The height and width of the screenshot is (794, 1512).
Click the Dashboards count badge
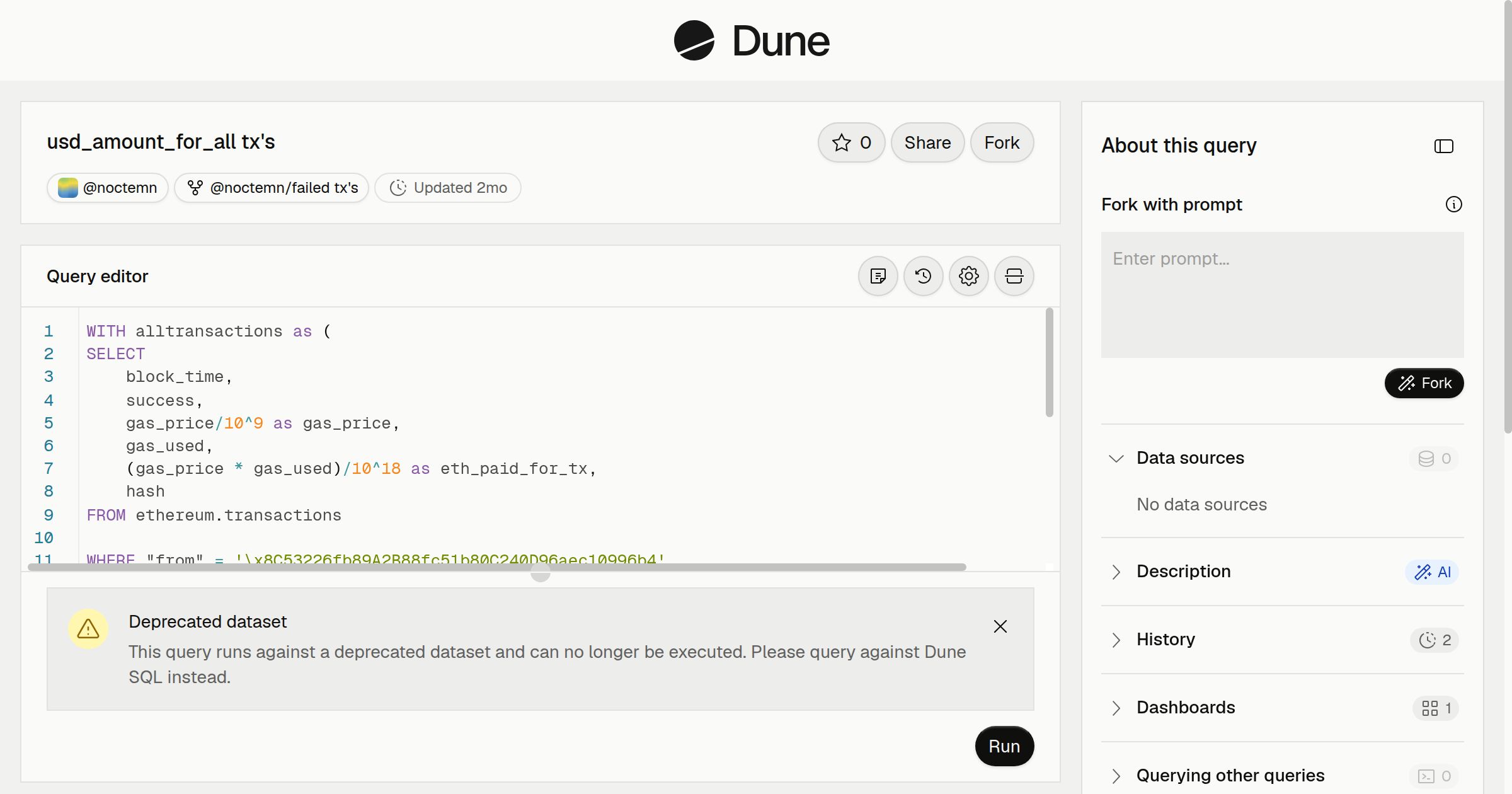(x=1436, y=708)
